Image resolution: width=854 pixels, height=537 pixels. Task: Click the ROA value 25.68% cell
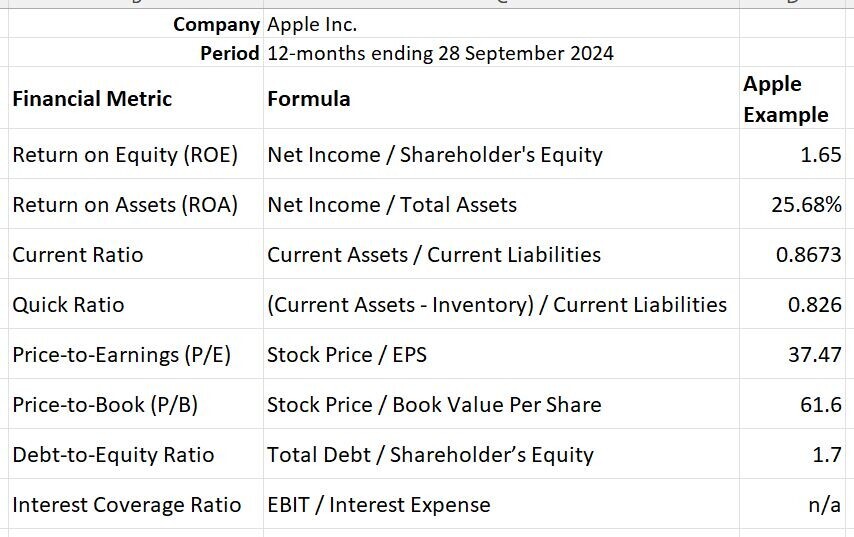click(792, 205)
